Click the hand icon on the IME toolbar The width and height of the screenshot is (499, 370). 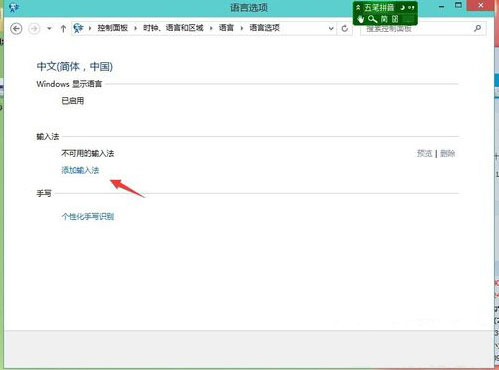pos(361,19)
